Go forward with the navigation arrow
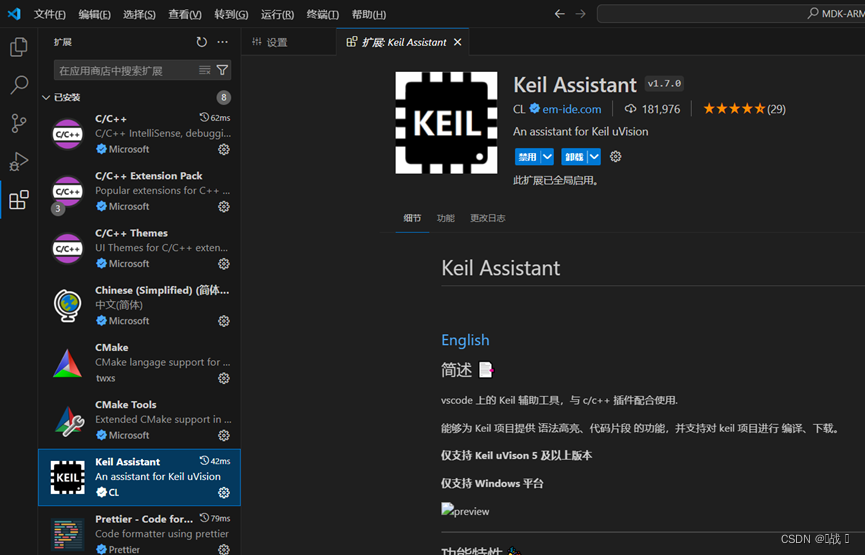This screenshot has height=555, width=865. pos(580,14)
